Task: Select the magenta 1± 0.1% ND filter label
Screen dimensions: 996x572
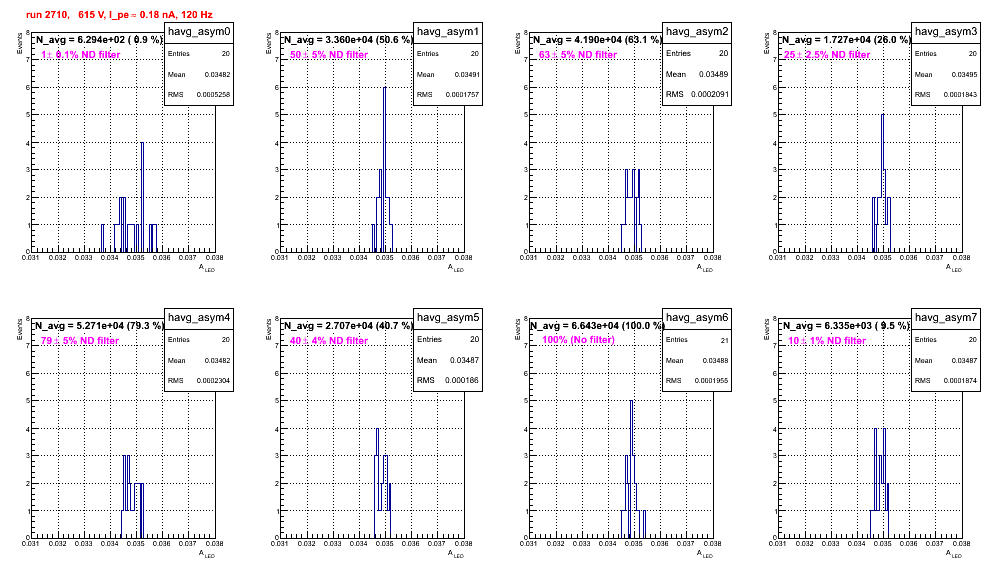Action: click(80, 55)
